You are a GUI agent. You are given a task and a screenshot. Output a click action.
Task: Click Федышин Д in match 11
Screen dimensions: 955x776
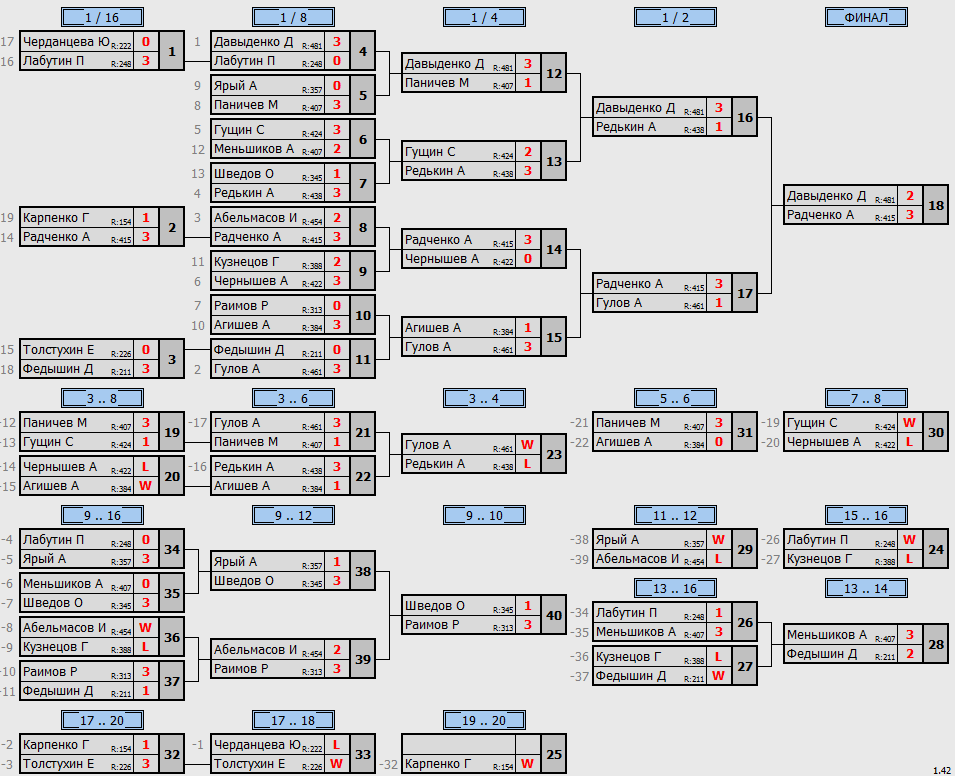pos(248,350)
